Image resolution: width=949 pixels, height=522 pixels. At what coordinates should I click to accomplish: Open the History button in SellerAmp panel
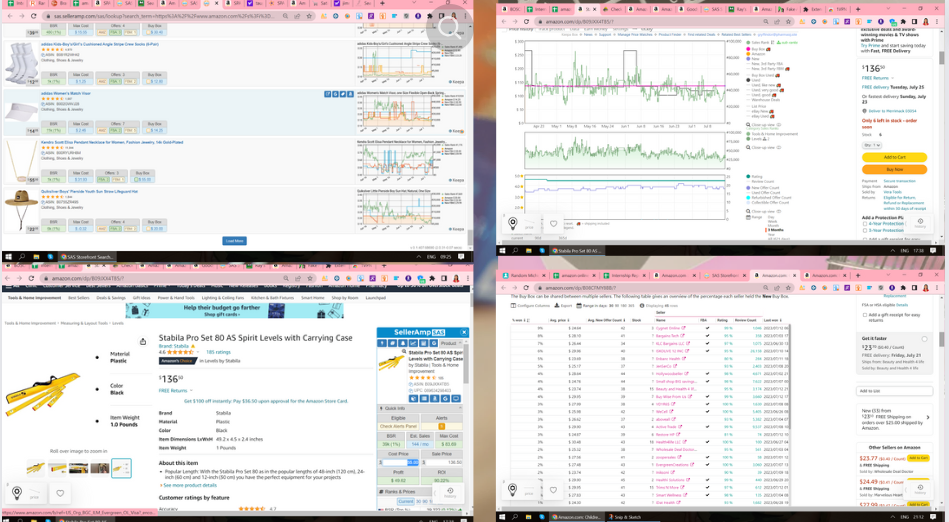pos(450,492)
